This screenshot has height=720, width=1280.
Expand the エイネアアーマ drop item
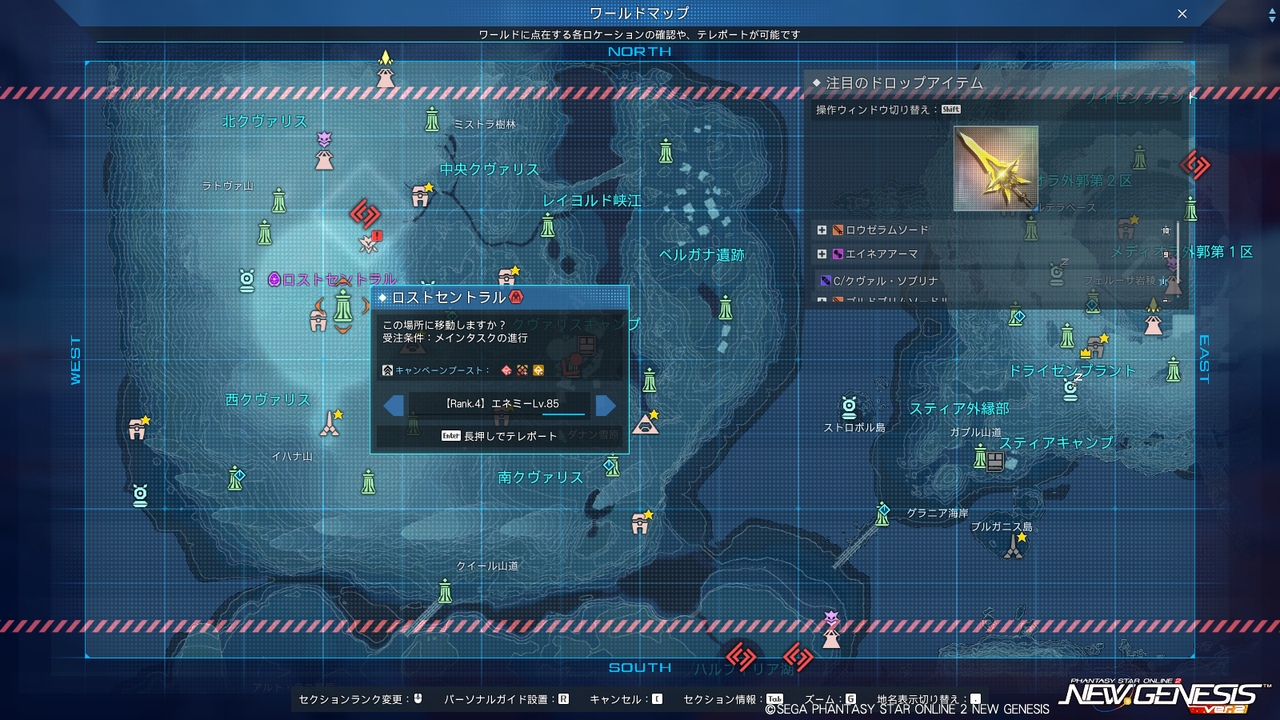822,254
